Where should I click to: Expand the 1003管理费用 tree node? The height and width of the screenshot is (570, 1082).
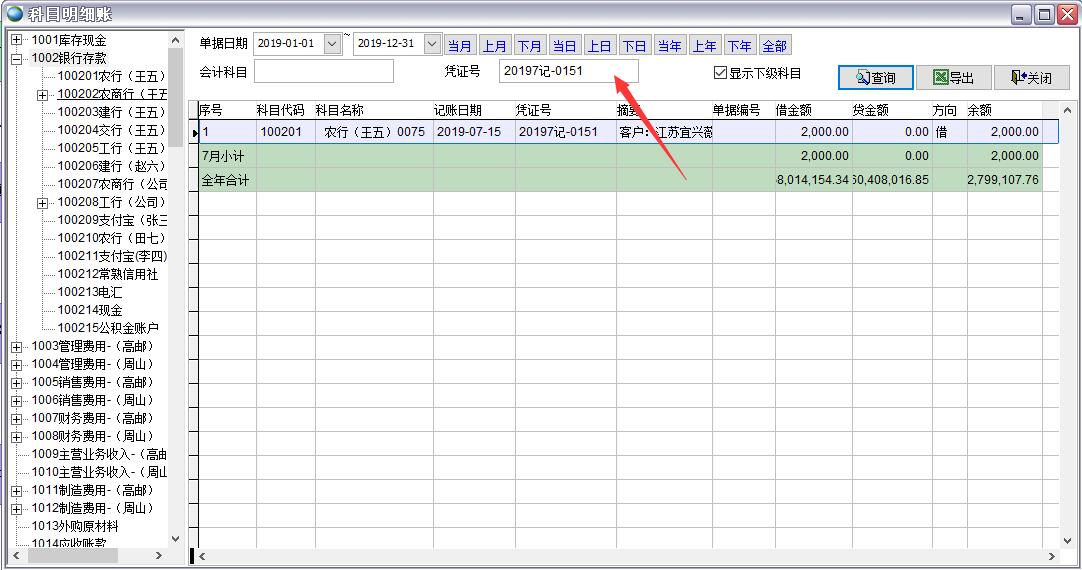click(16, 346)
